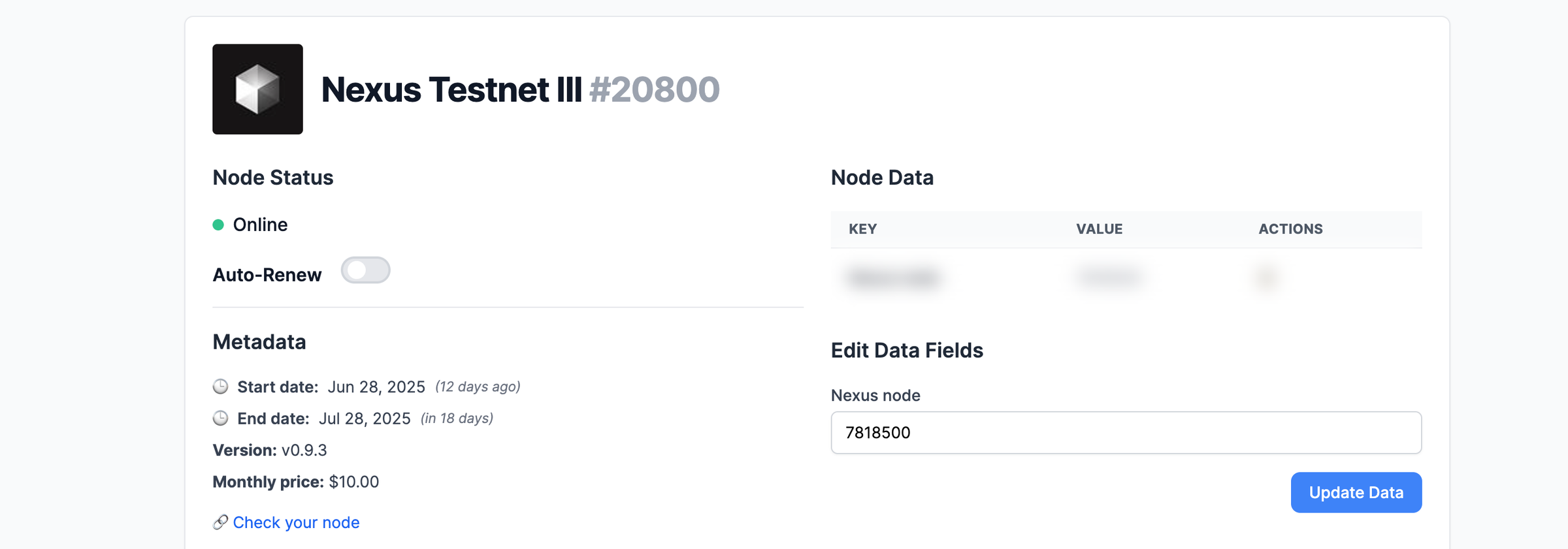Click the Version v0.9.3 text
The height and width of the screenshot is (549, 1568).
click(x=304, y=450)
